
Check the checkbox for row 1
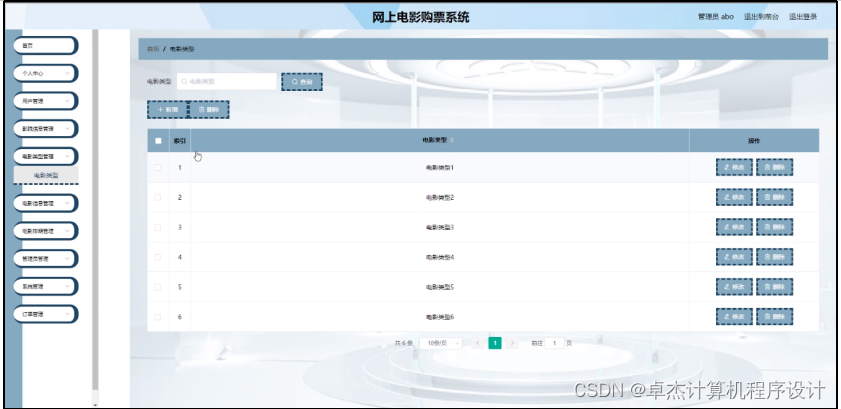(158, 168)
